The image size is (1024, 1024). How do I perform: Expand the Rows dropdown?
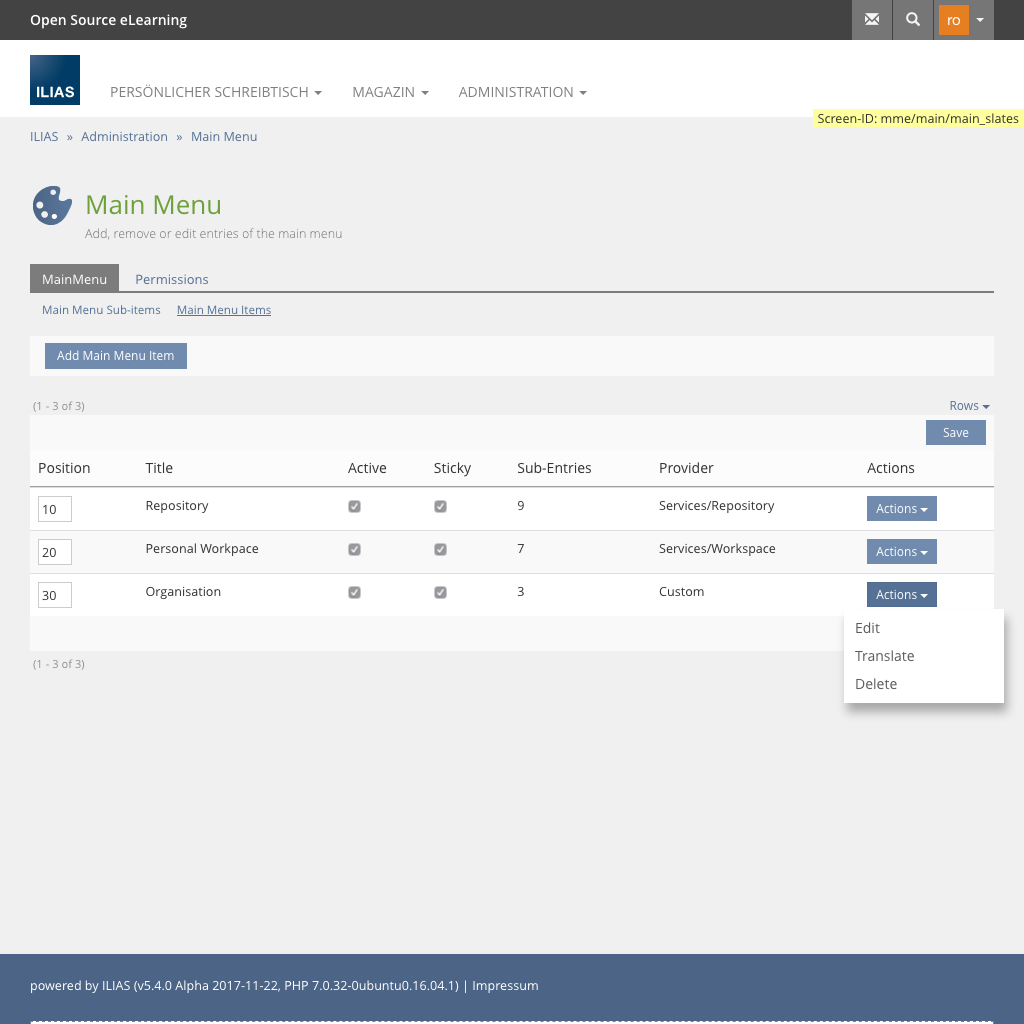tap(969, 406)
